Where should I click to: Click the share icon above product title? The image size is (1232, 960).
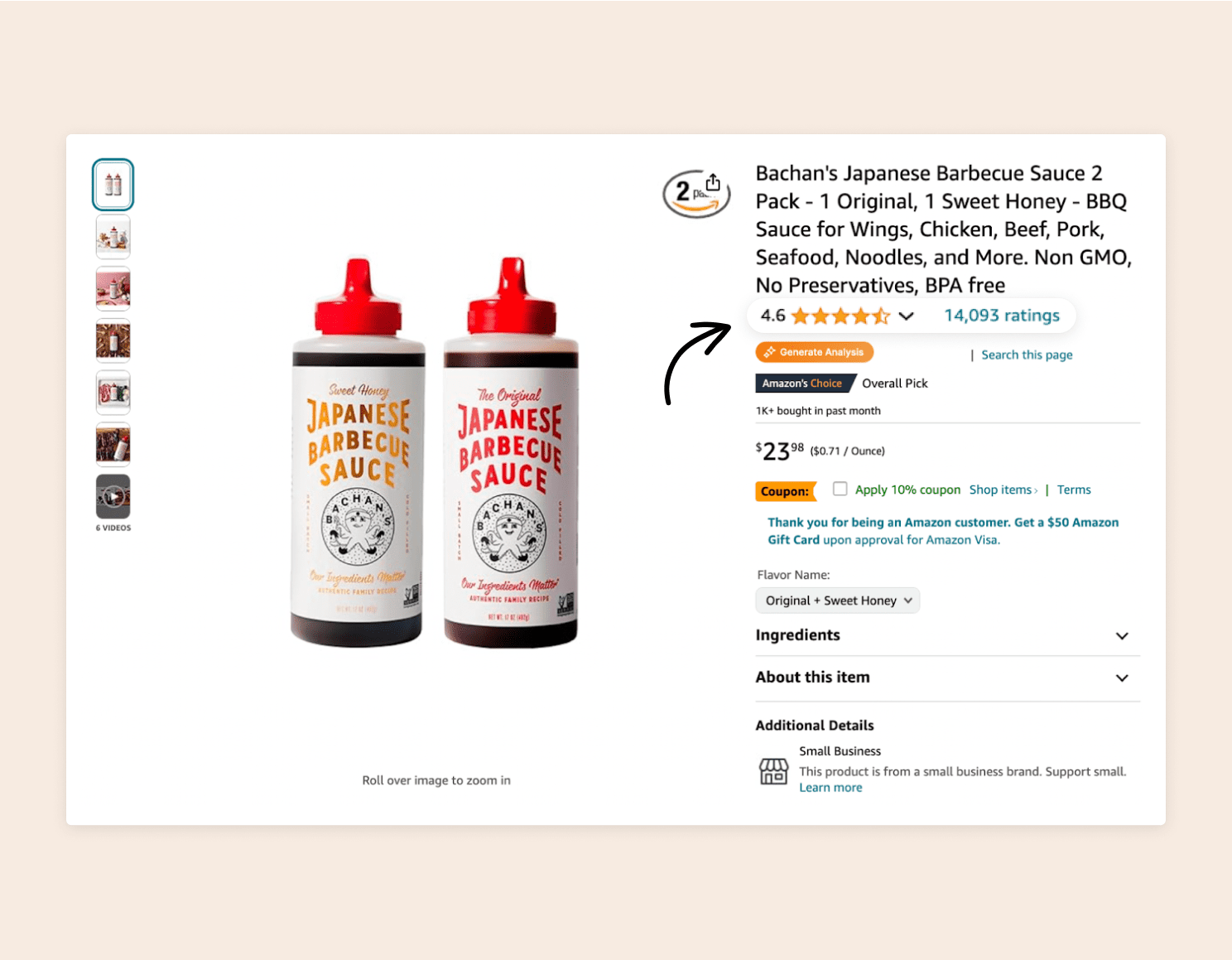(x=713, y=182)
